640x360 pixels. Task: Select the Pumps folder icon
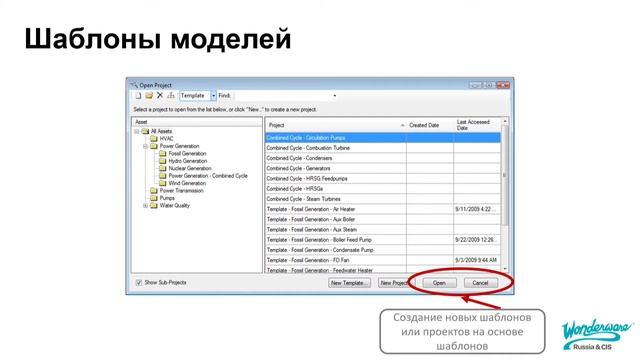[154, 198]
